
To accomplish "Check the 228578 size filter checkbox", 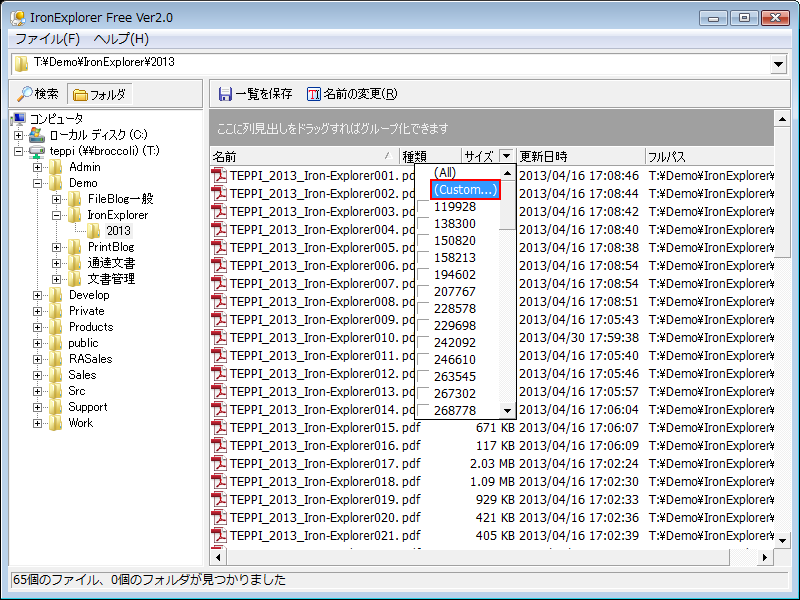I will [x=423, y=309].
